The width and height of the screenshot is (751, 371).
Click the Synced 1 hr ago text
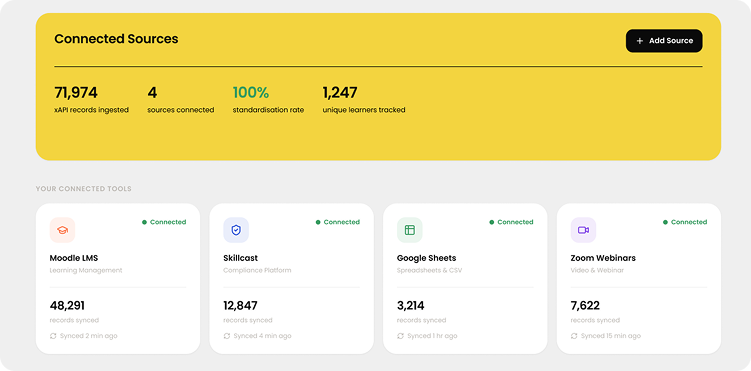pos(432,336)
